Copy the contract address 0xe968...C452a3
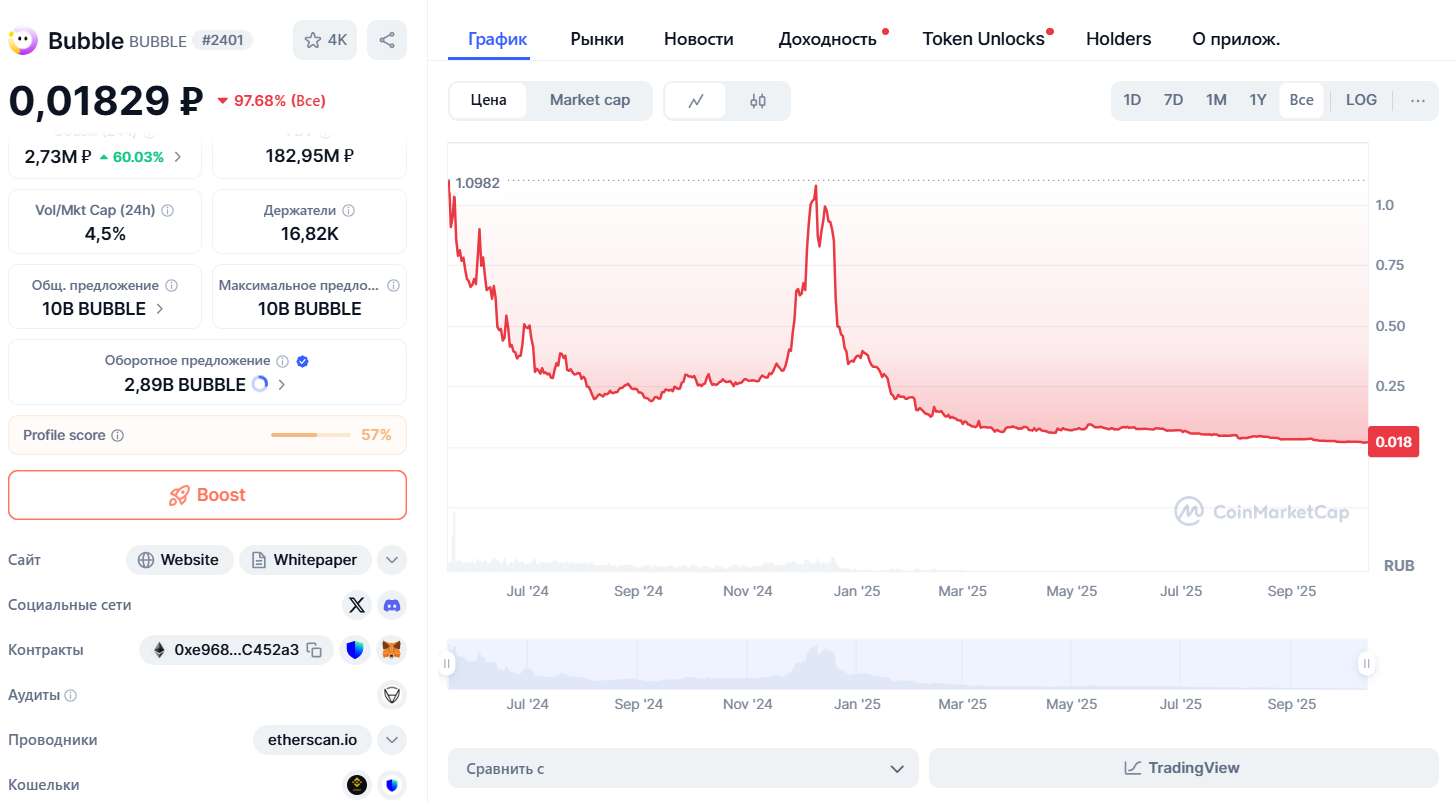This screenshot has height=804, width=1456. [314, 650]
